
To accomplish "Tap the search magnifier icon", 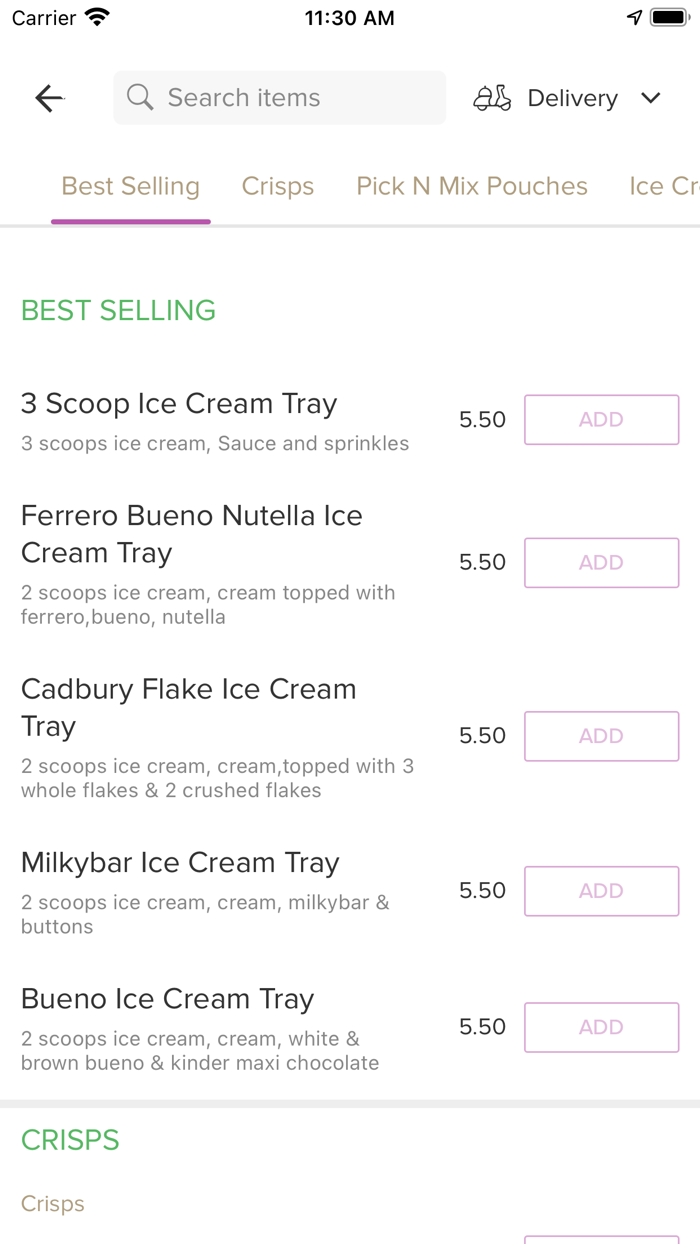I will 141,98.
